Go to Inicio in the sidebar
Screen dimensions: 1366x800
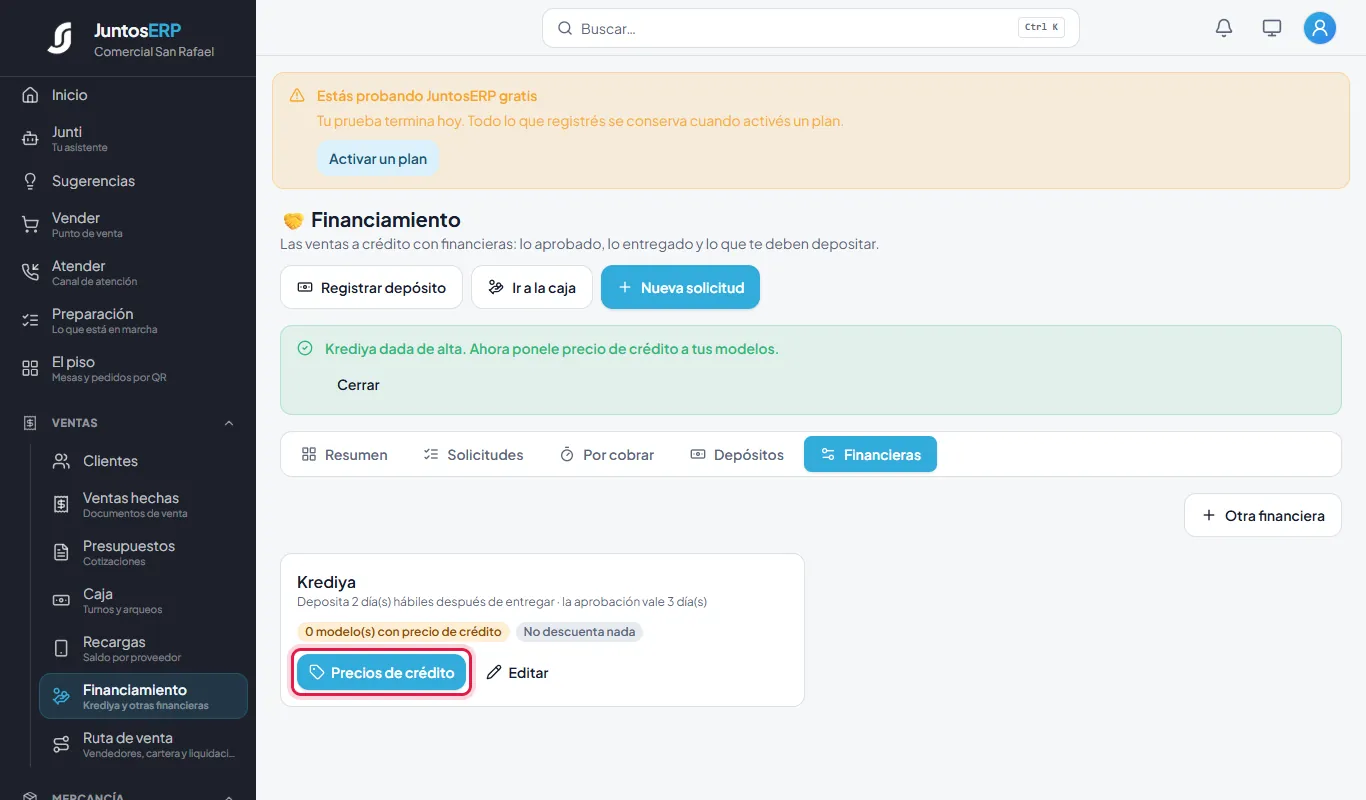[x=128, y=95]
